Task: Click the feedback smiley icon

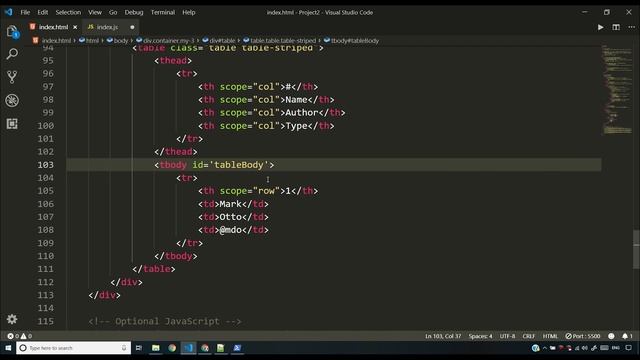Action: coord(611,336)
